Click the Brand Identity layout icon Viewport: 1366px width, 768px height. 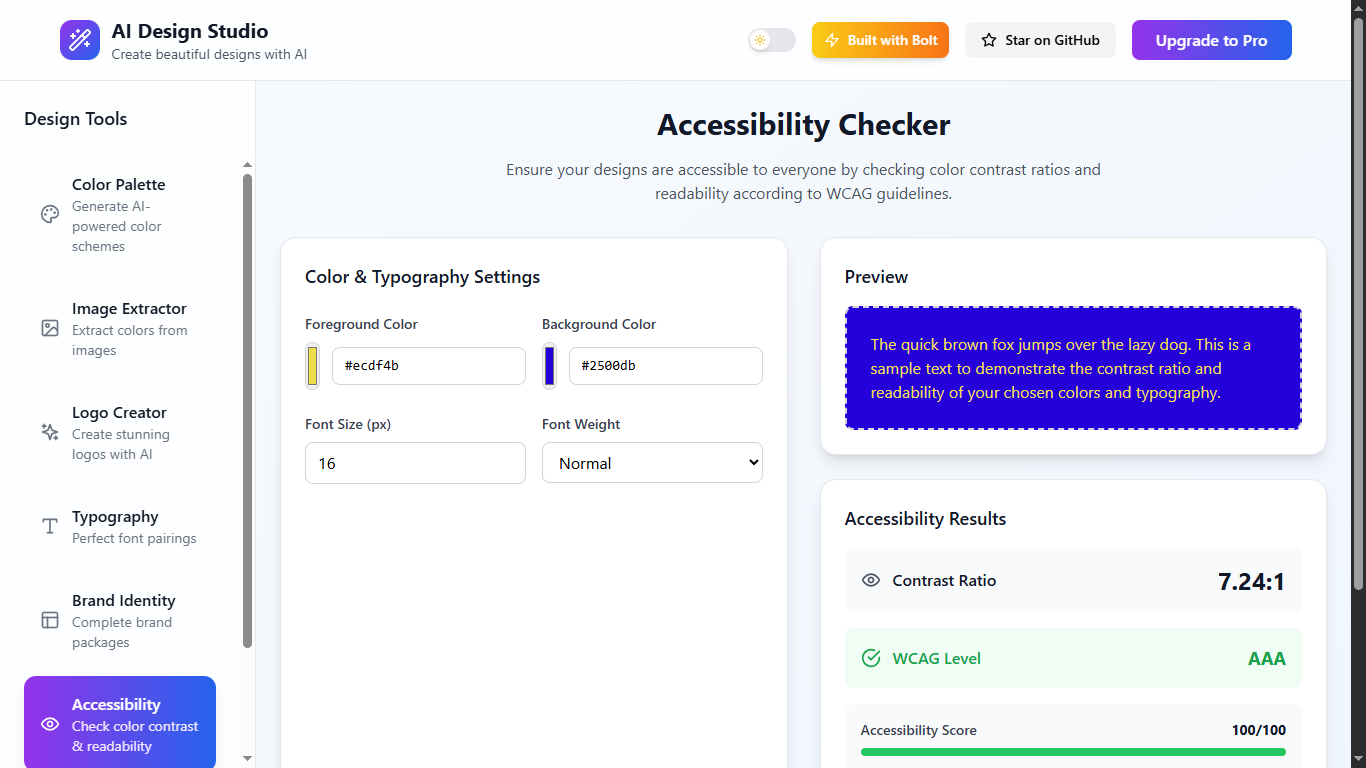pyautogui.click(x=50, y=620)
